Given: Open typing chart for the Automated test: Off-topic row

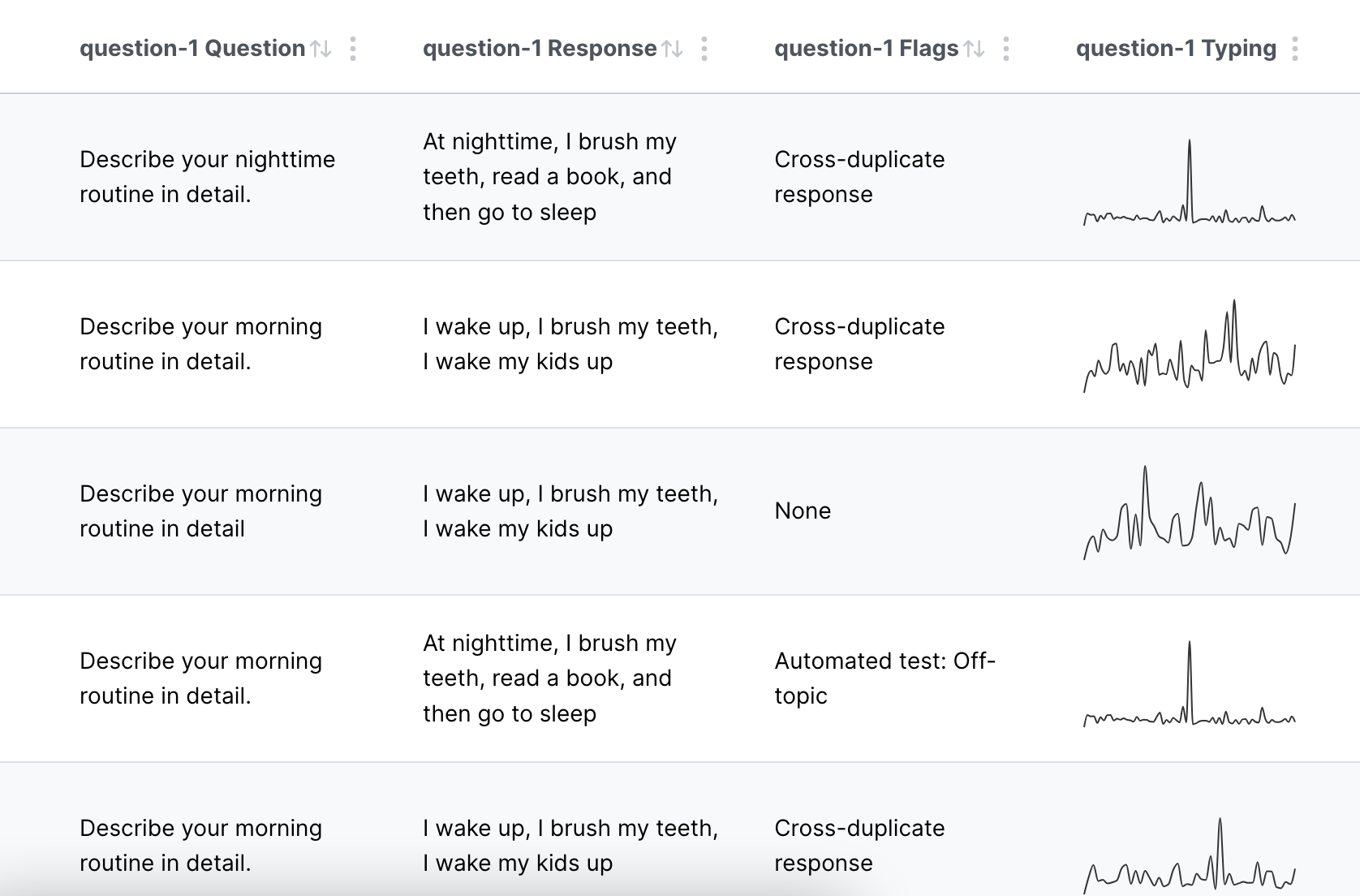Looking at the screenshot, I should (x=1190, y=683).
